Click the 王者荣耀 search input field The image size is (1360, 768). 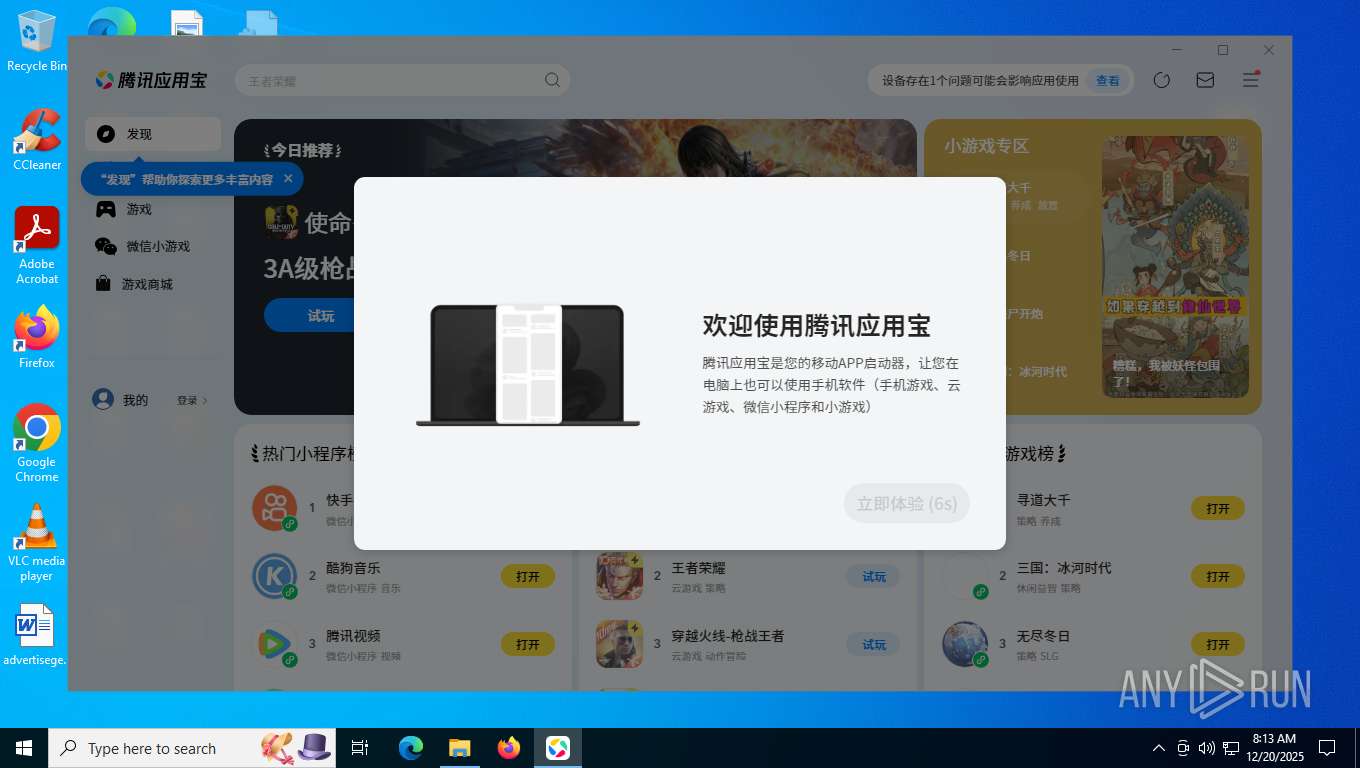(x=402, y=81)
